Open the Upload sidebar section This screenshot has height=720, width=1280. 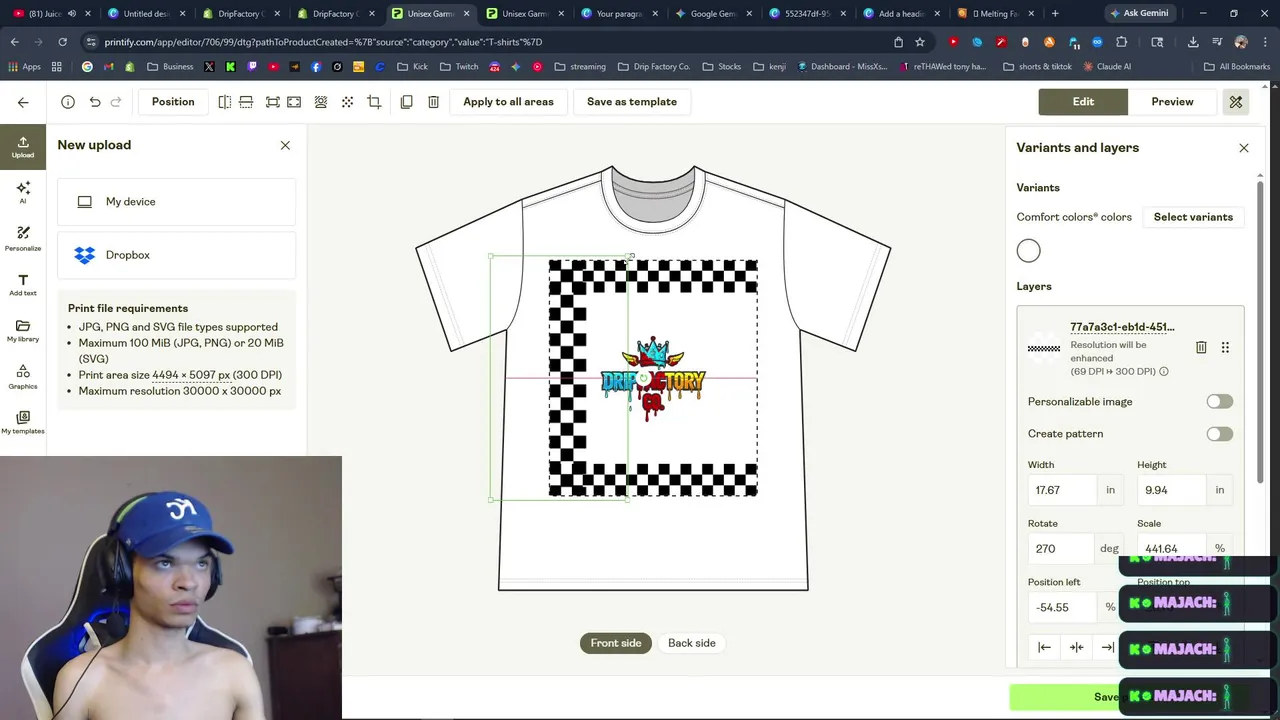[23, 147]
